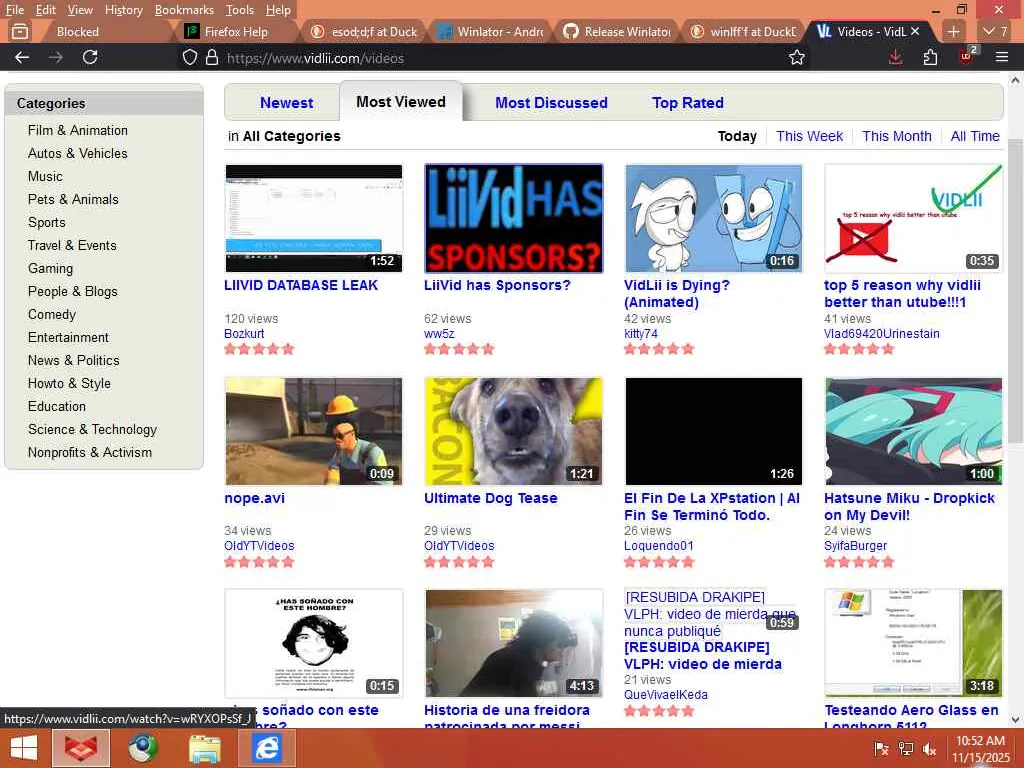Click the address bar URL field
Screen dimensions: 1024x768
point(483,57)
